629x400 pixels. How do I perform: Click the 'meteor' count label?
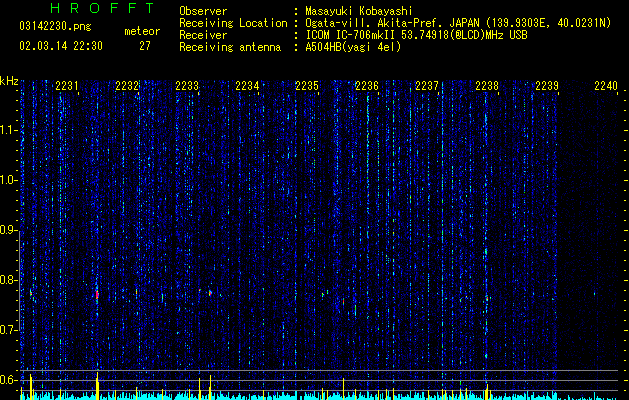coord(142,31)
